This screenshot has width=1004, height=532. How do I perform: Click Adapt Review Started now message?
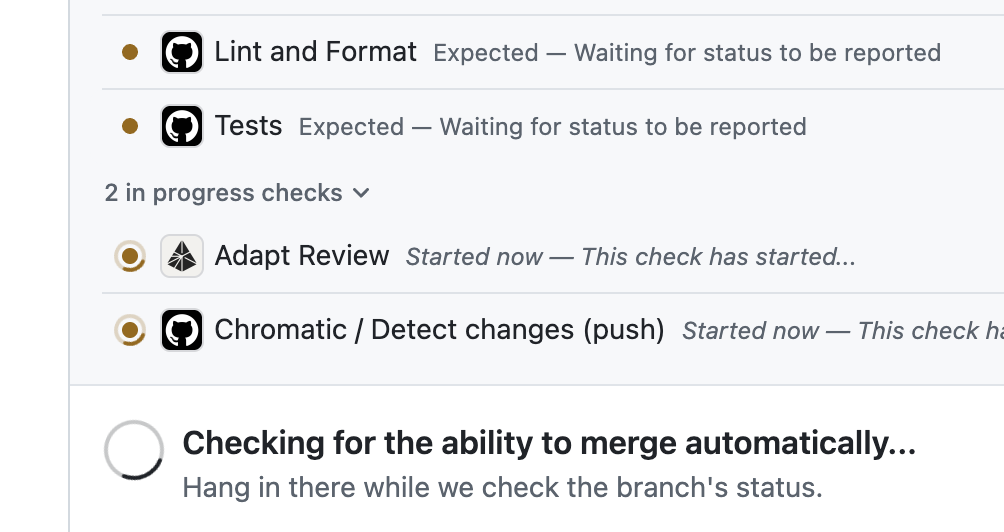pos(631,257)
